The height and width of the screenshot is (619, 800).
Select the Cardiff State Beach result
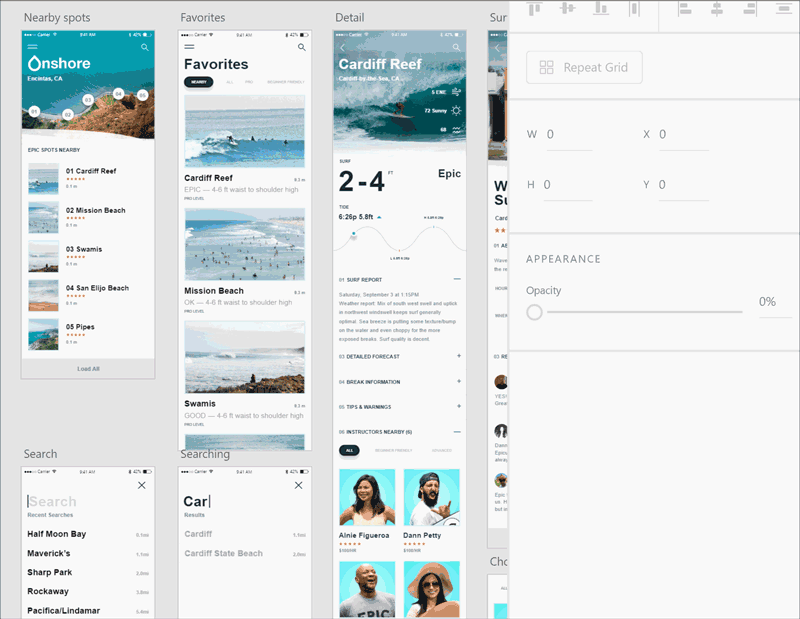point(223,553)
